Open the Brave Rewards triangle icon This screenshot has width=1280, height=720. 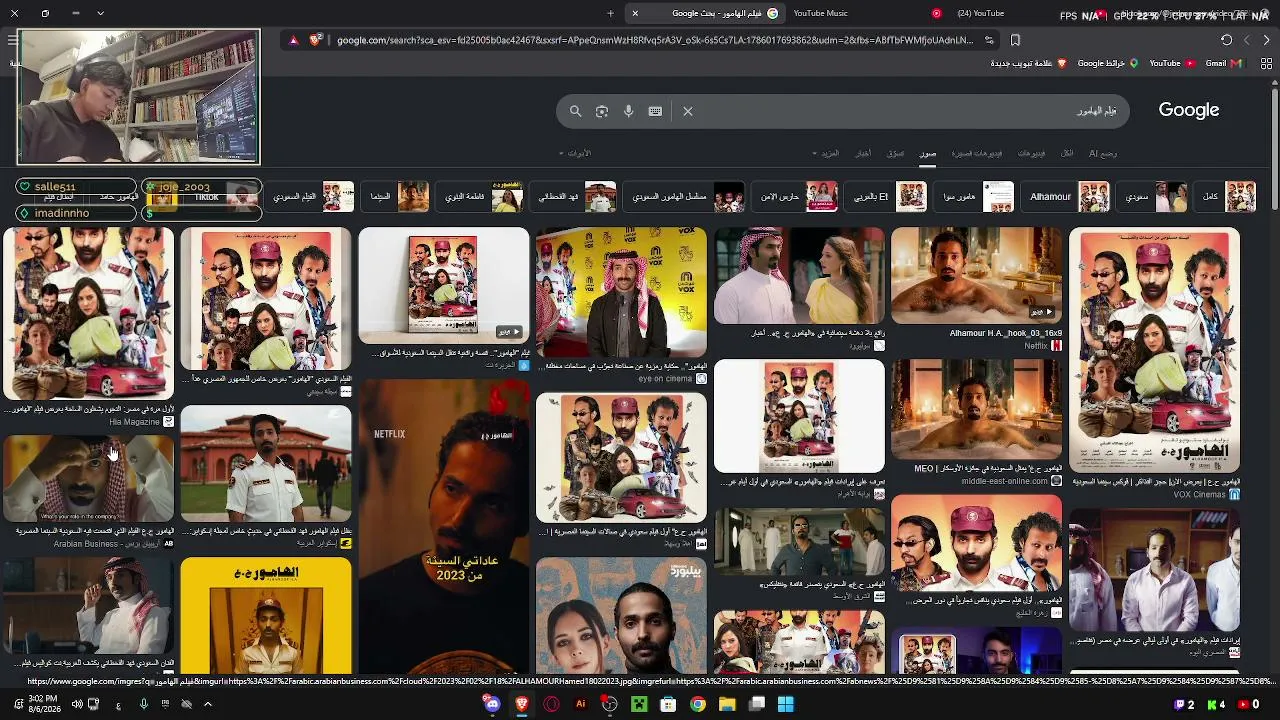pos(293,40)
